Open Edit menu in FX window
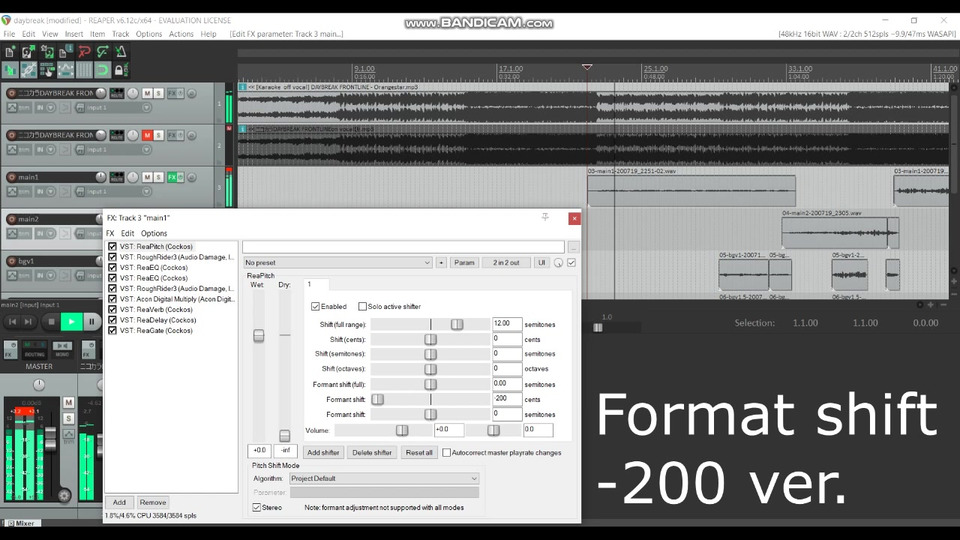The height and width of the screenshot is (540, 960). [127, 233]
